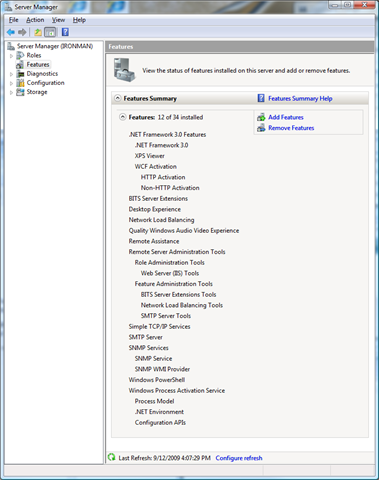Click the Configuration node icon
Image resolution: width=379 pixels, height=480 pixels.
click(20, 83)
